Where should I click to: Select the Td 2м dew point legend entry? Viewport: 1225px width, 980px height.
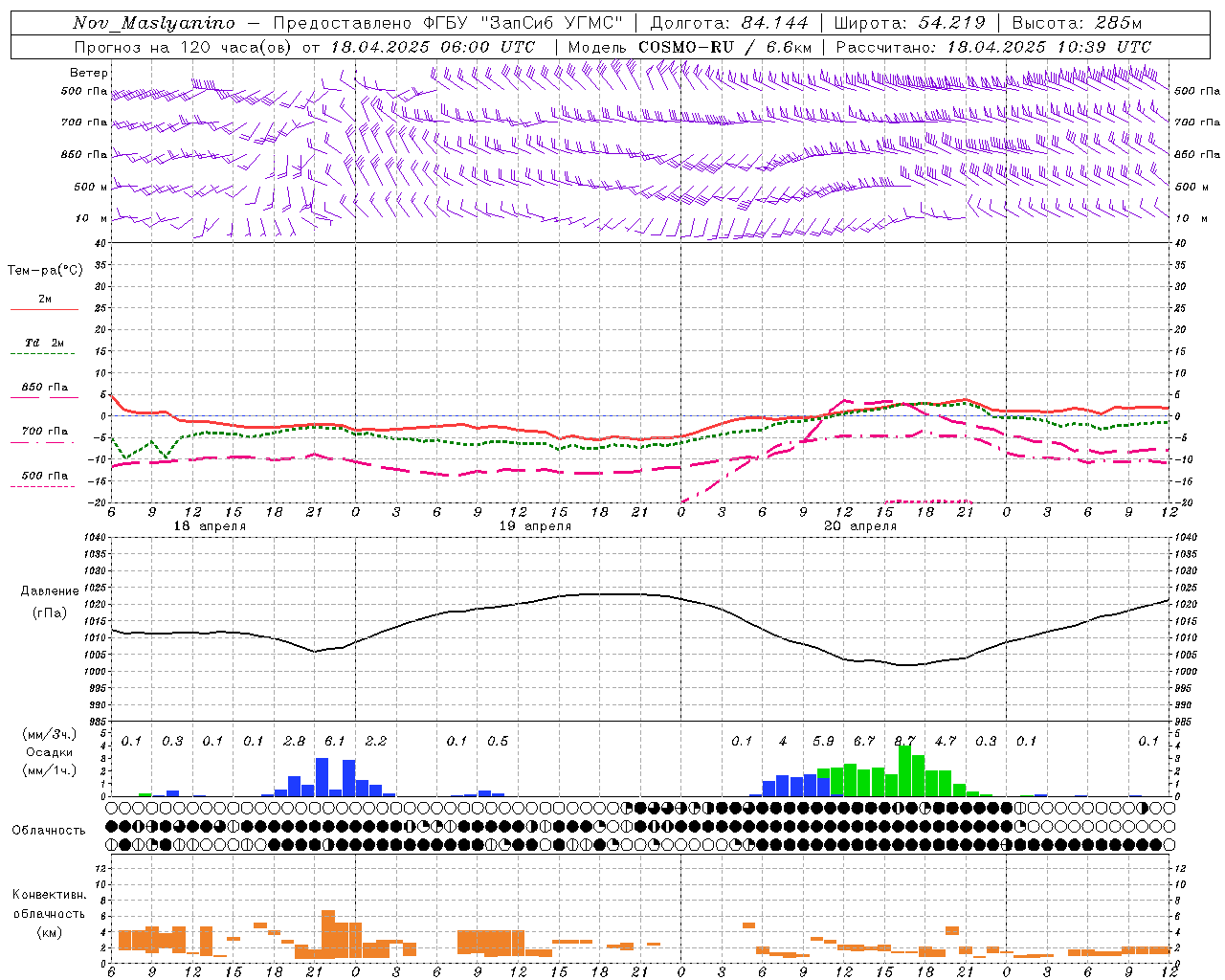tap(45, 343)
